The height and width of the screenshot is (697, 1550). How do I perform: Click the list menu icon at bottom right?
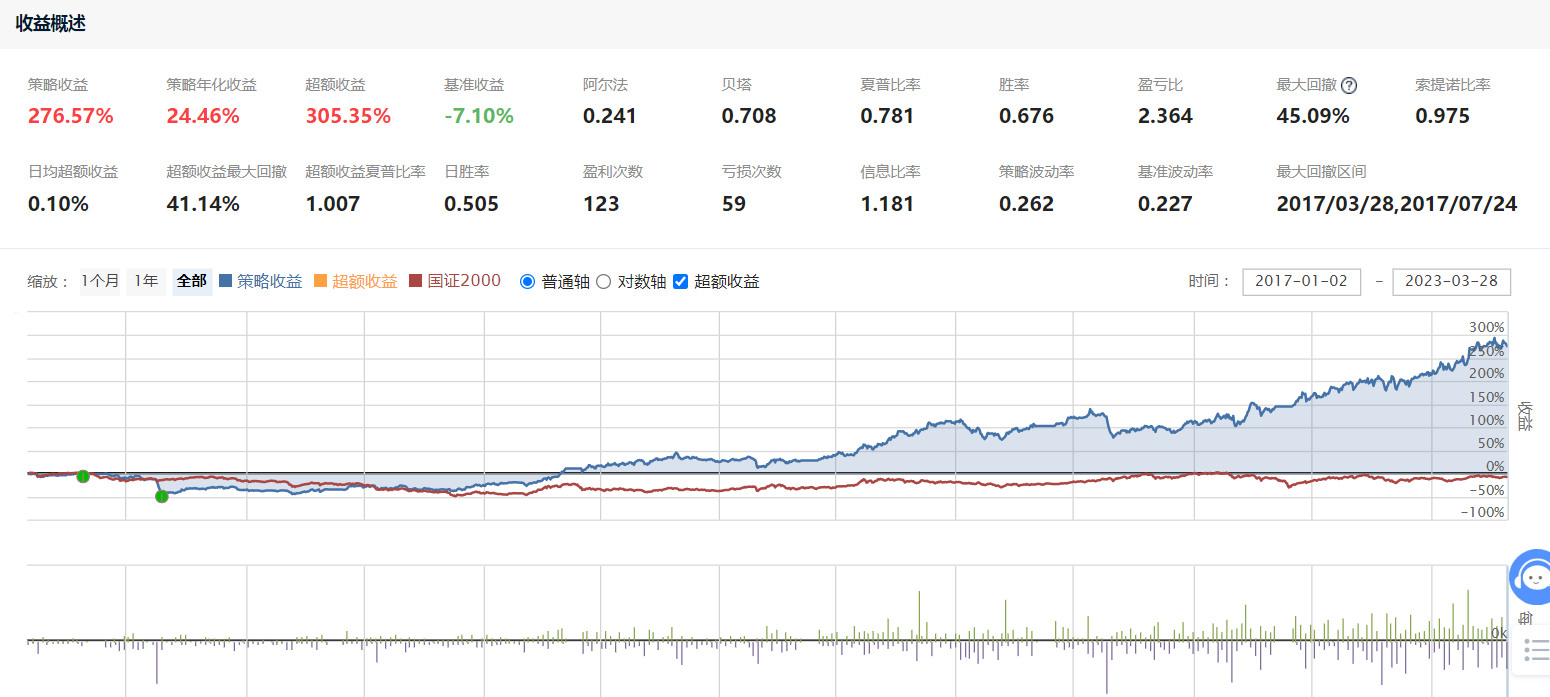(1535, 649)
